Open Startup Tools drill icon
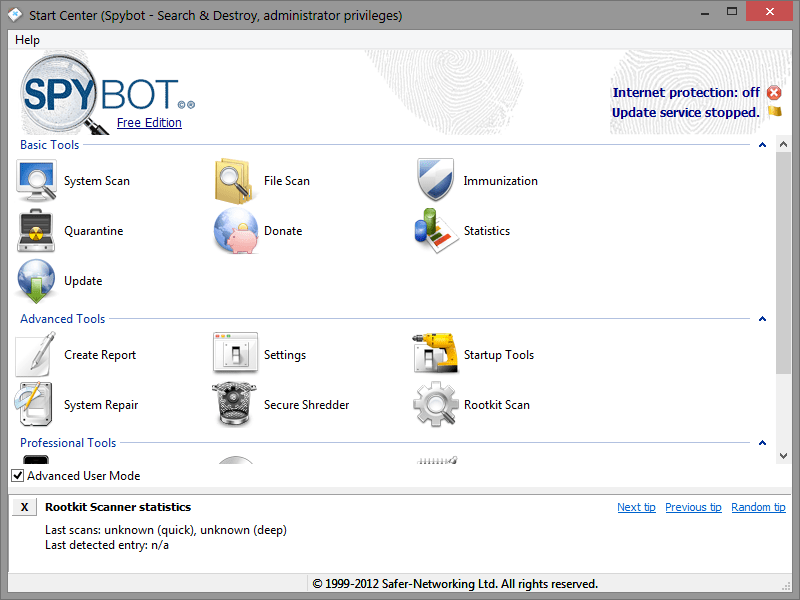This screenshot has height=600, width=800. tap(435, 355)
